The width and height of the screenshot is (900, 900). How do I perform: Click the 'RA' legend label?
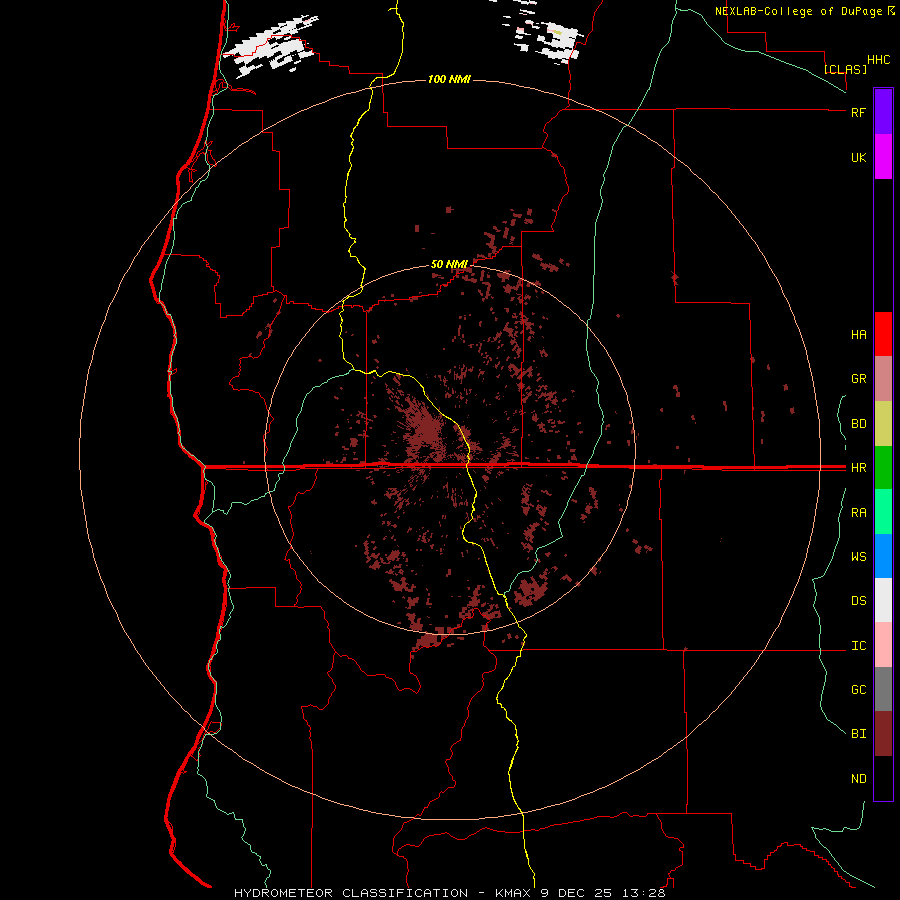(858, 513)
